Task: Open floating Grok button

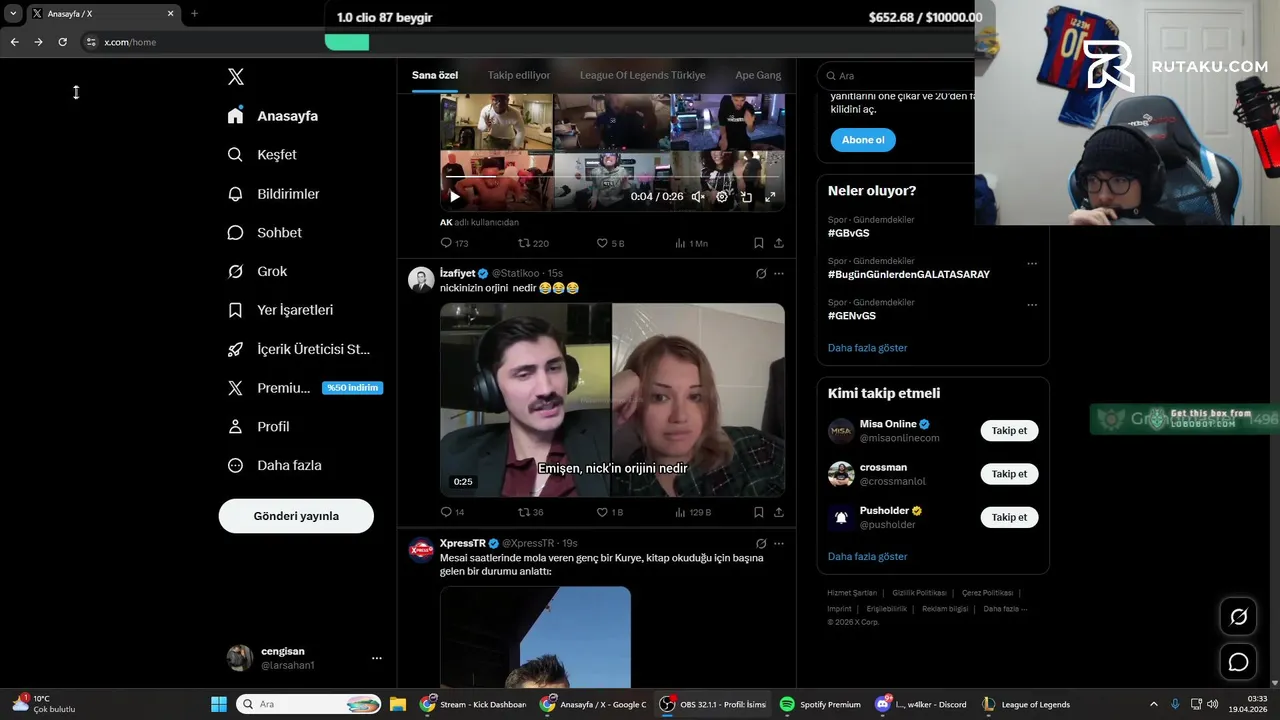Action: coord(1238,617)
